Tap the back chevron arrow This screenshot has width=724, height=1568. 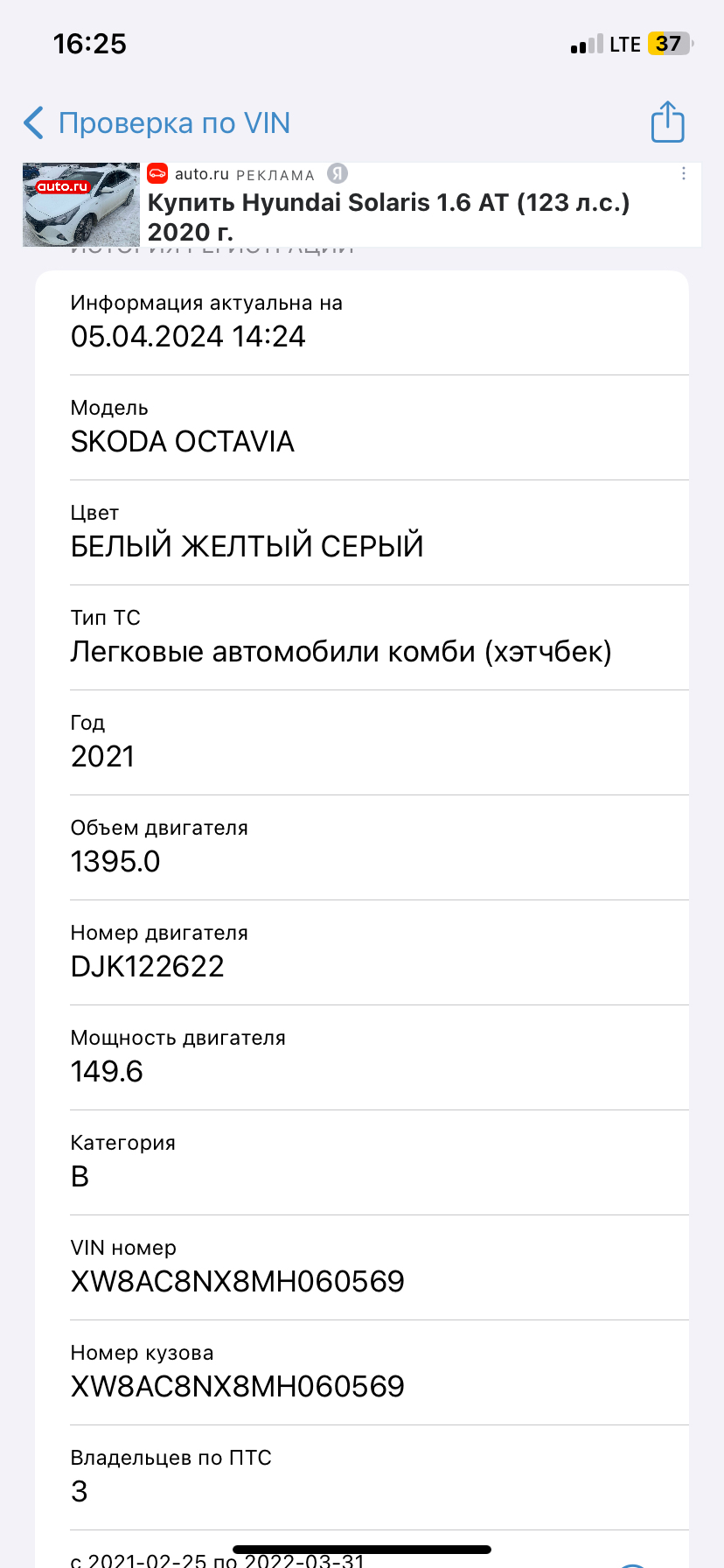tap(34, 123)
